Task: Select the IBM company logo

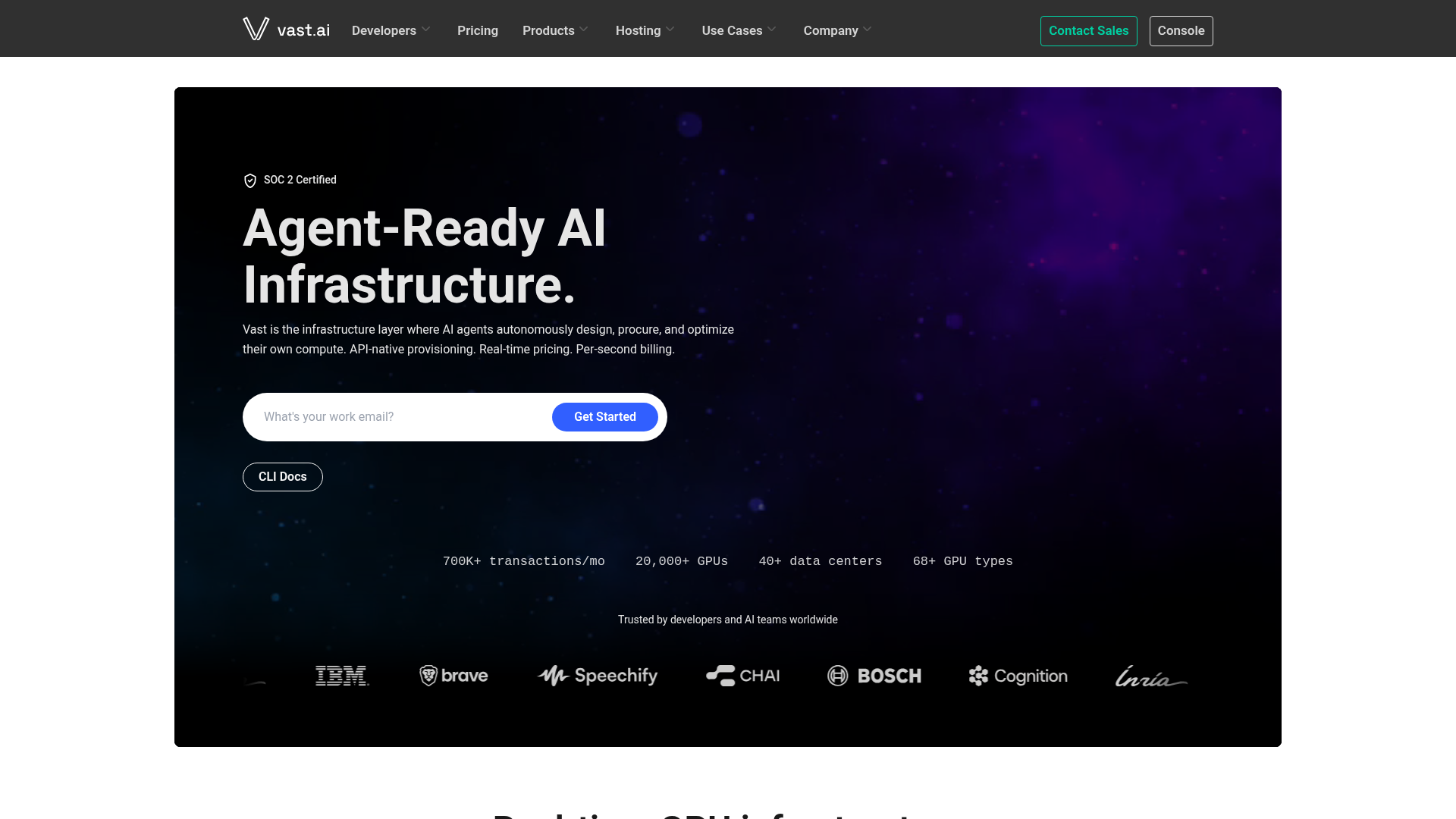Action: (x=342, y=676)
